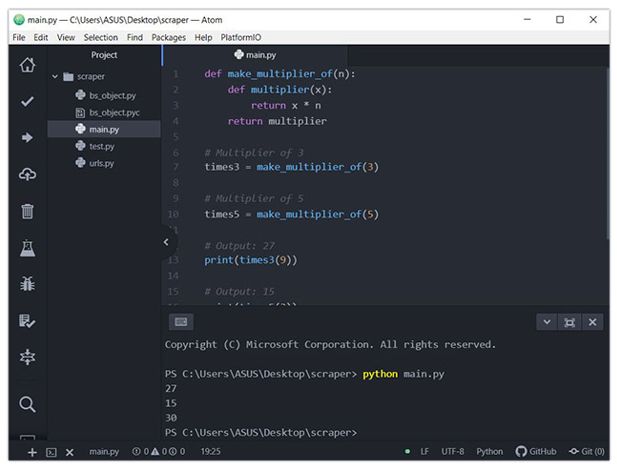Add new terminal with plus icon
This screenshot has height=475, width=617.
[x=32, y=453]
